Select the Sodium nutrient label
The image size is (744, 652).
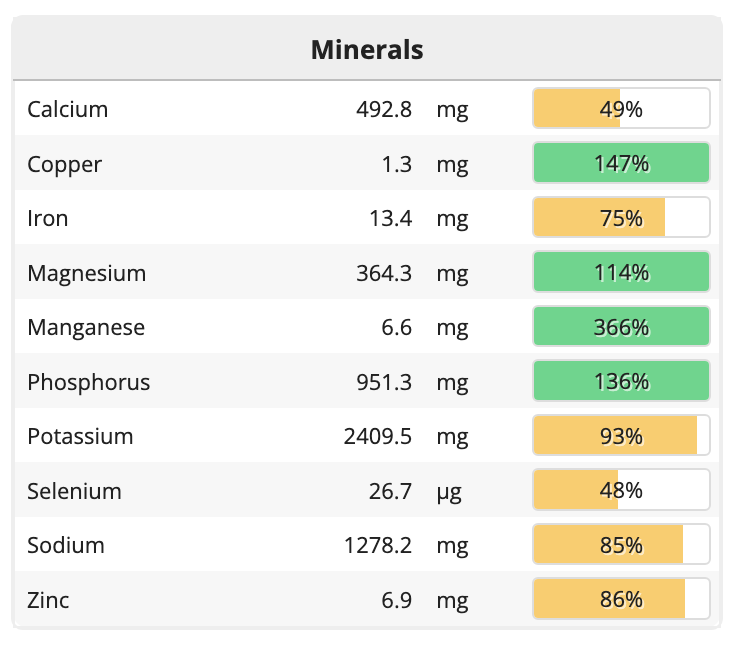66,545
